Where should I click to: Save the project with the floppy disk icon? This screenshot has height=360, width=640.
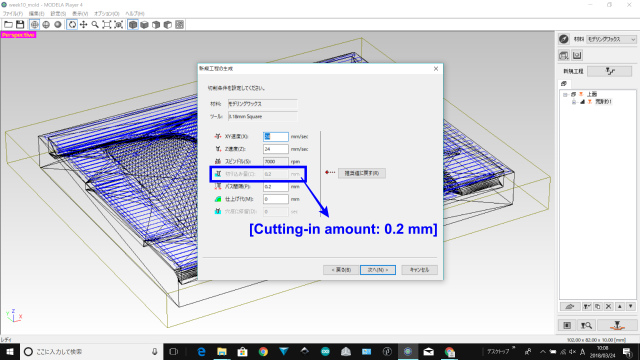pos(20,25)
